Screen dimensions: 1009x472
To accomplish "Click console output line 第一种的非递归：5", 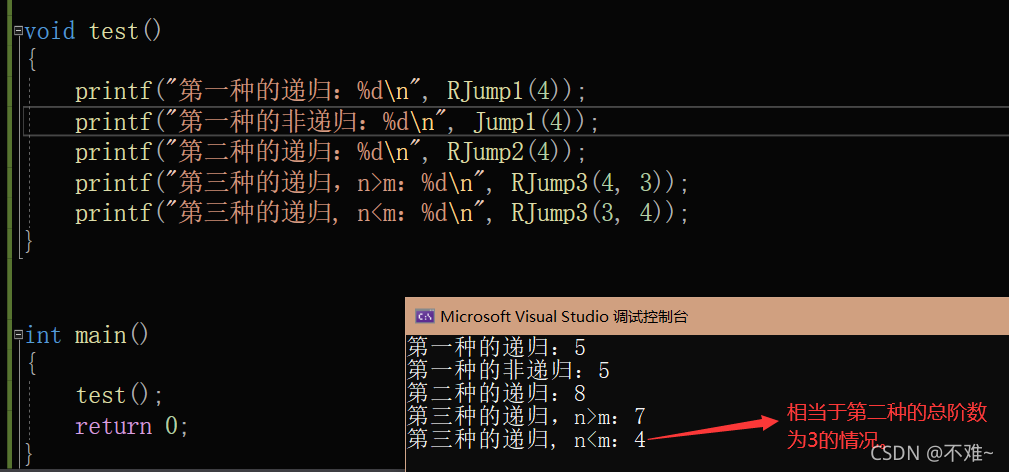I will [508, 371].
